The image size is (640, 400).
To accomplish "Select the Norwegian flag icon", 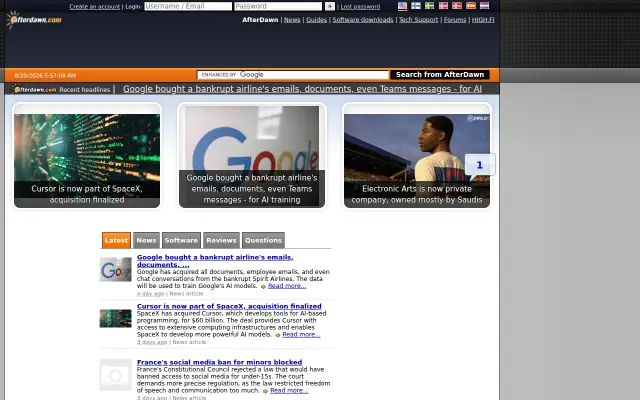I will point(443,6).
